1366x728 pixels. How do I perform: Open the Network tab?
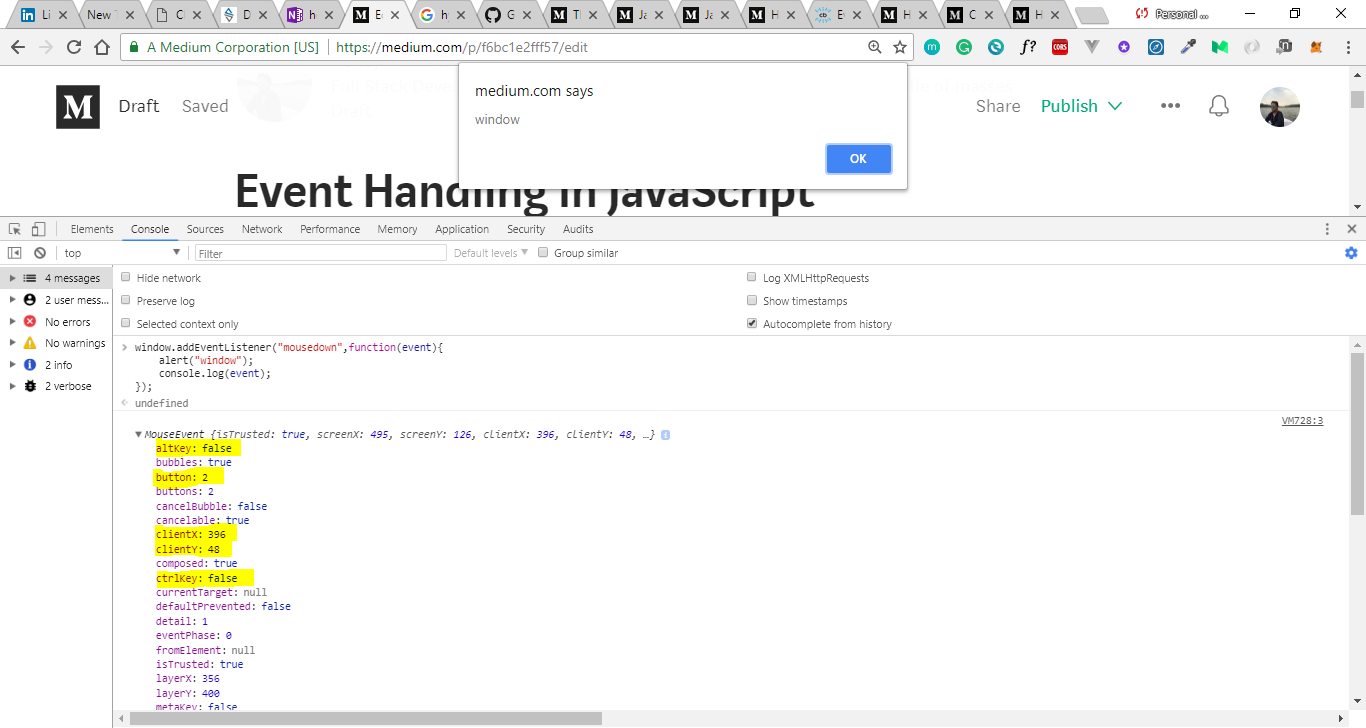tap(262, 229)
